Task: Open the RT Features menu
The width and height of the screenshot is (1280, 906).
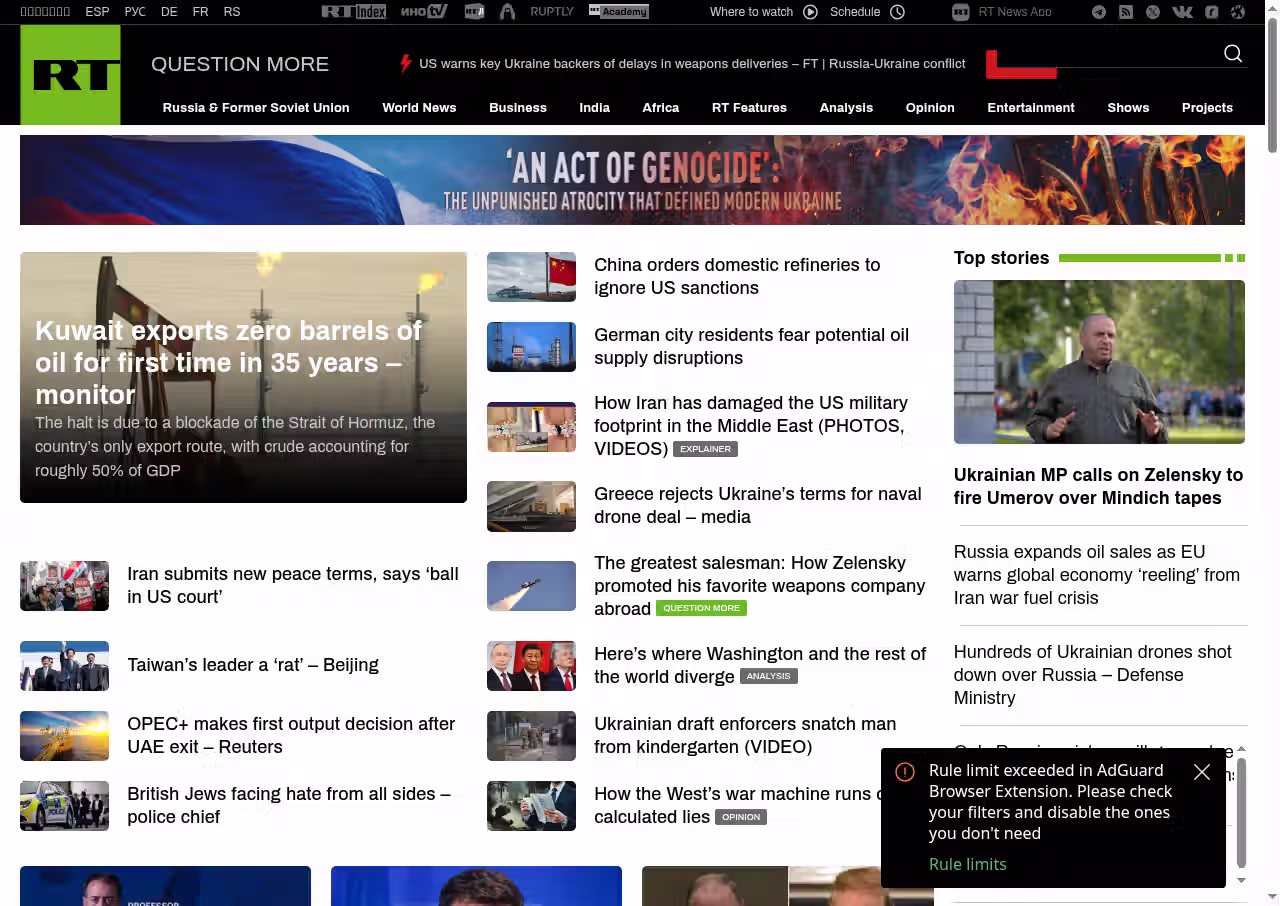Action: pyautogui.click(x=749, y=108)
